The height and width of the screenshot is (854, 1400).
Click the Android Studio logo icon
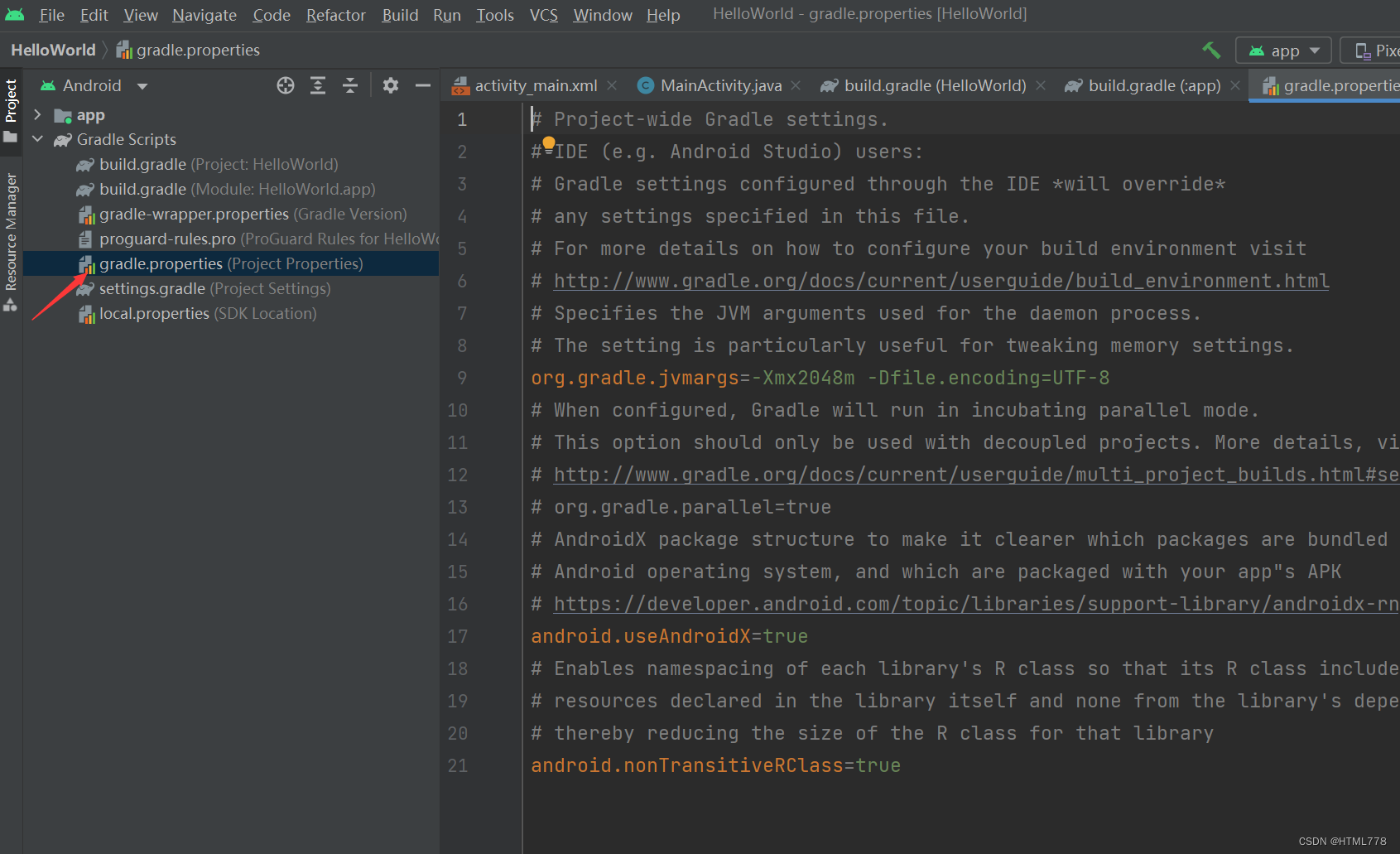15,15
